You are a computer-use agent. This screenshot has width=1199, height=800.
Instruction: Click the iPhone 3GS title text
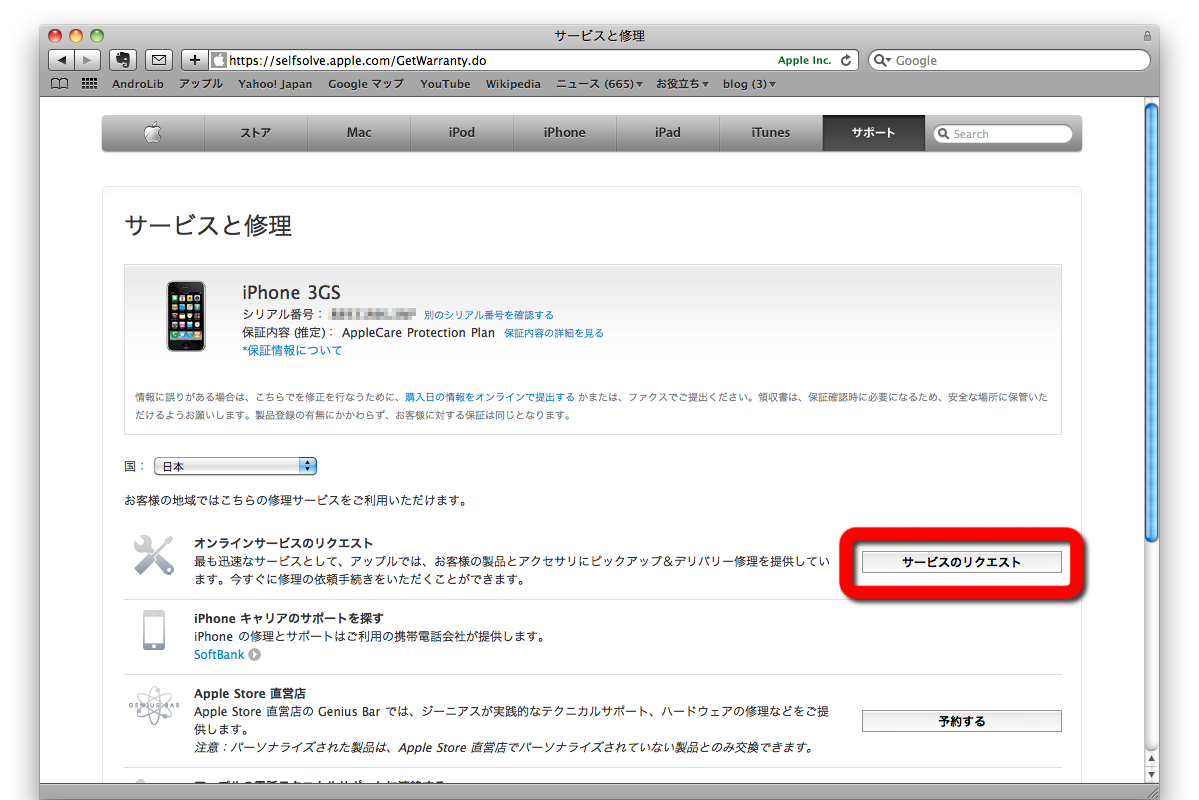[291, 293]
